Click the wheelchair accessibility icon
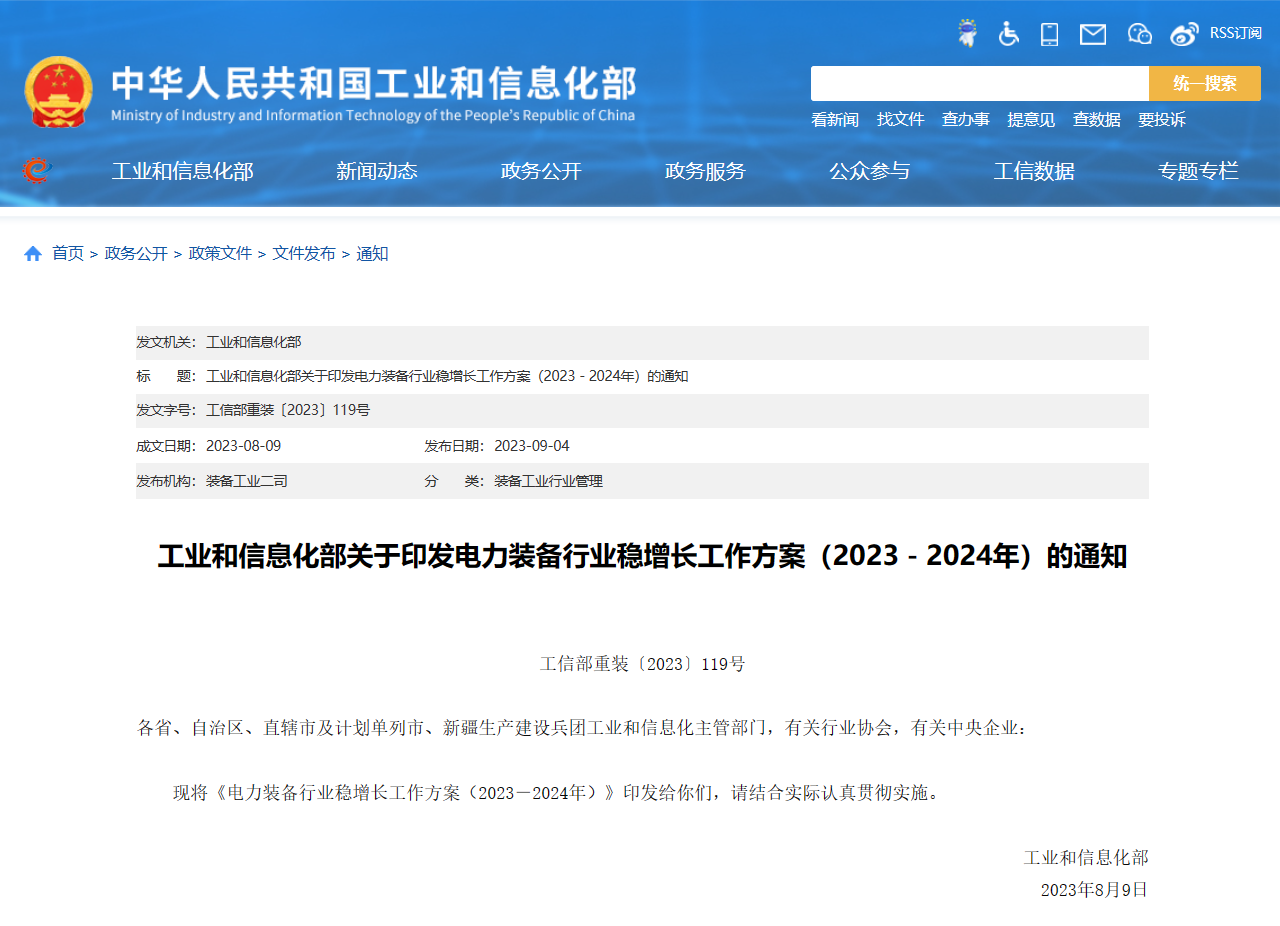Screen dimensions: 1280x926 (1008, 33)
